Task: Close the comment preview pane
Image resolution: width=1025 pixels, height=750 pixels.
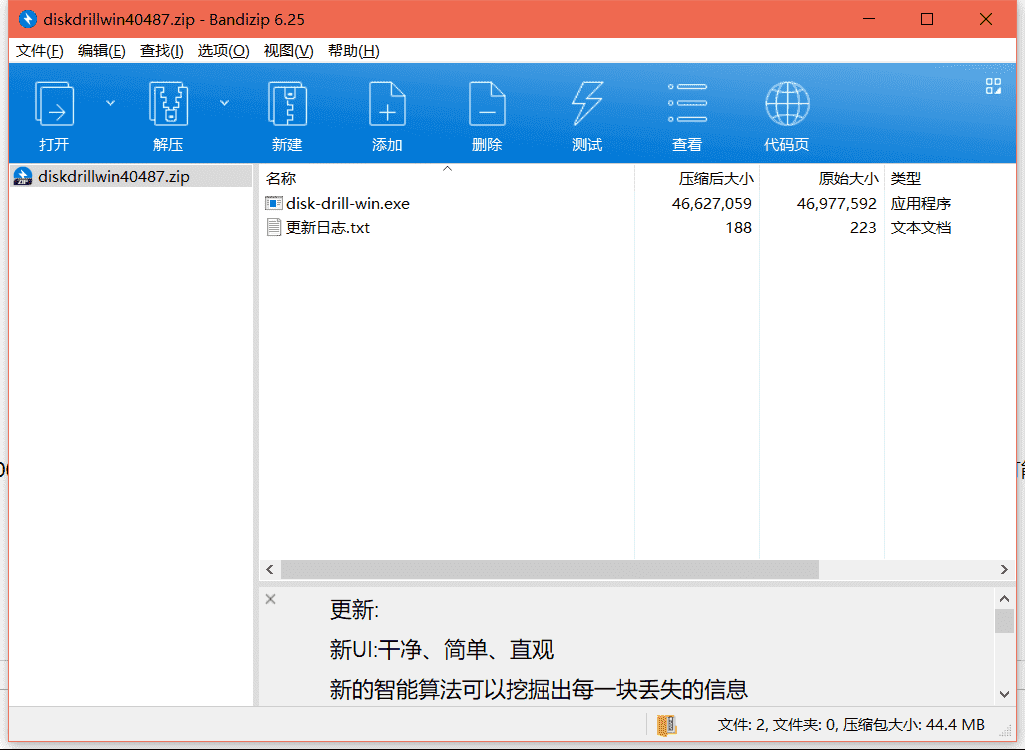Action: tap(271, 599)
